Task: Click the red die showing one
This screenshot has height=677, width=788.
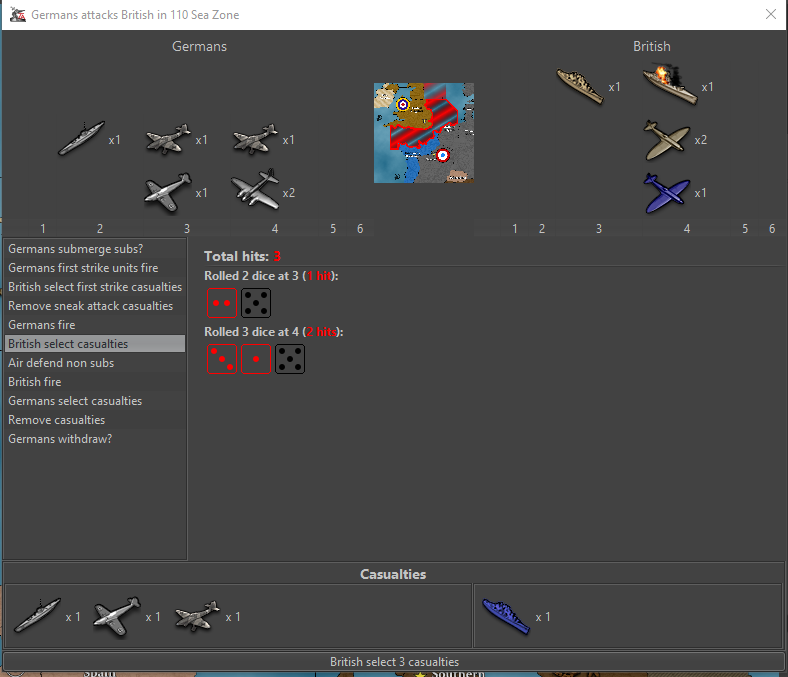Action: [x=256, y=359]
